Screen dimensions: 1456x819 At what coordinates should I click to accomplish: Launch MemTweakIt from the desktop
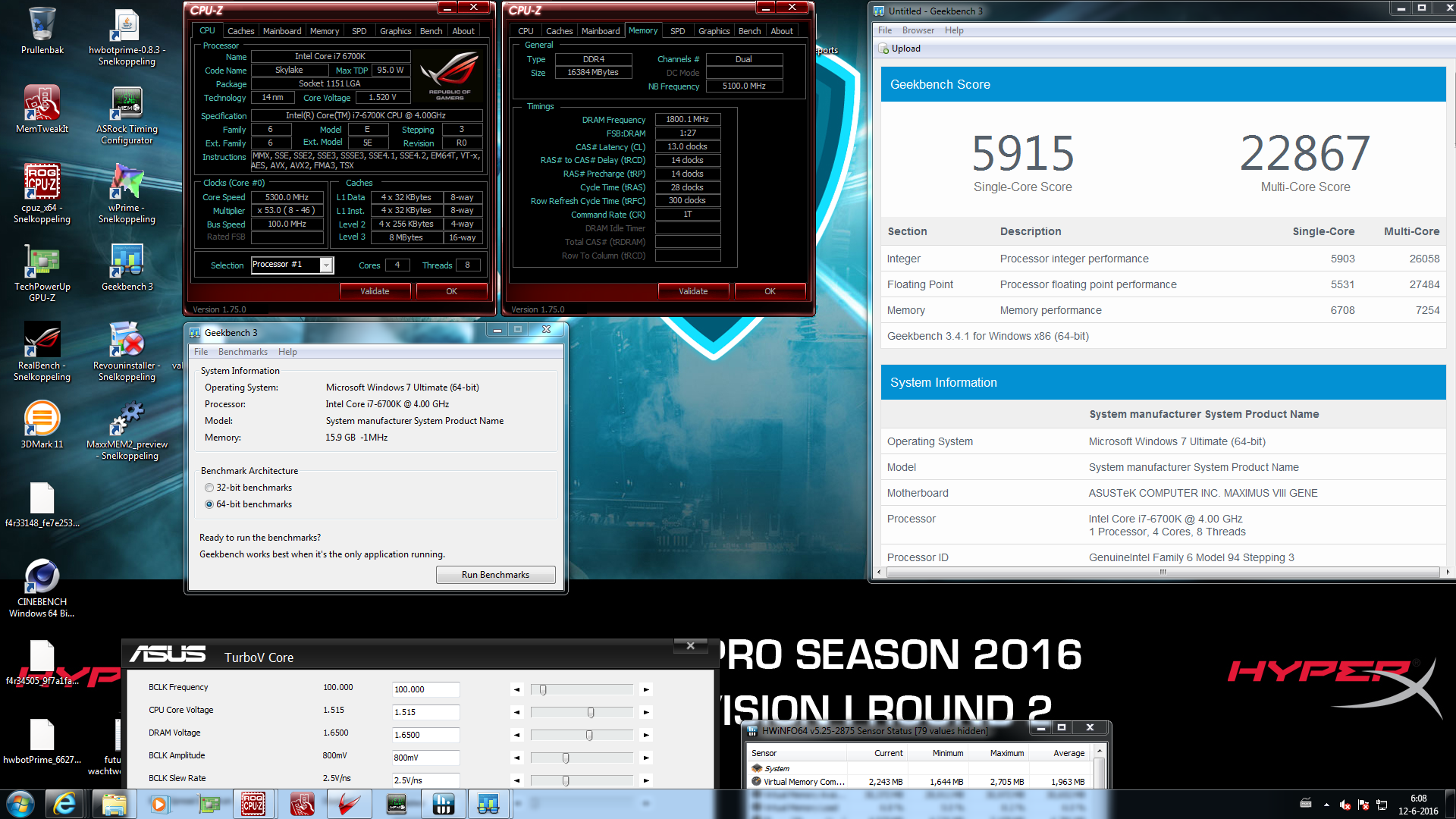click(42, 110)
